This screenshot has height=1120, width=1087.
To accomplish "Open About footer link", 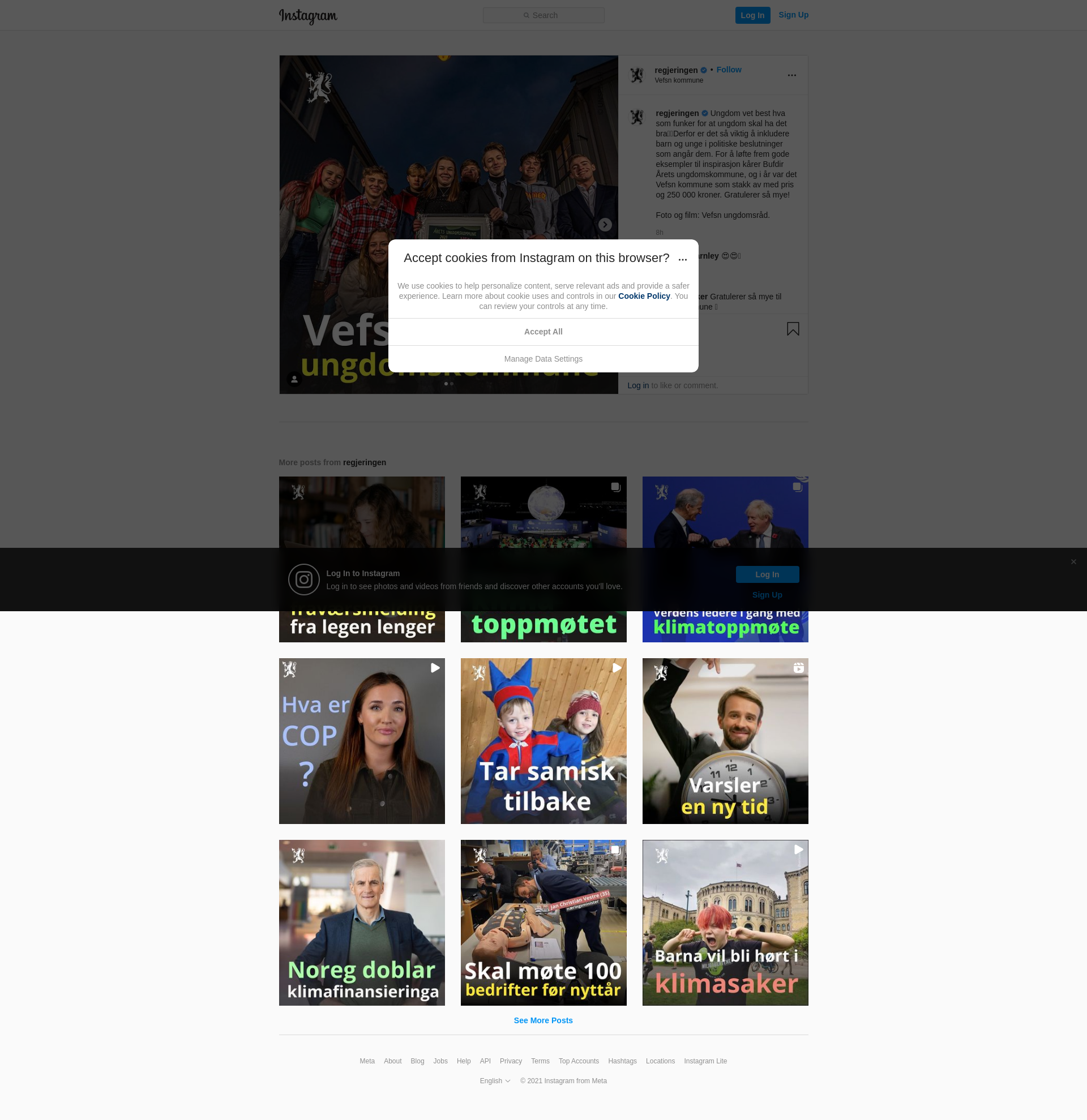I will click(x=393, y=1061).
